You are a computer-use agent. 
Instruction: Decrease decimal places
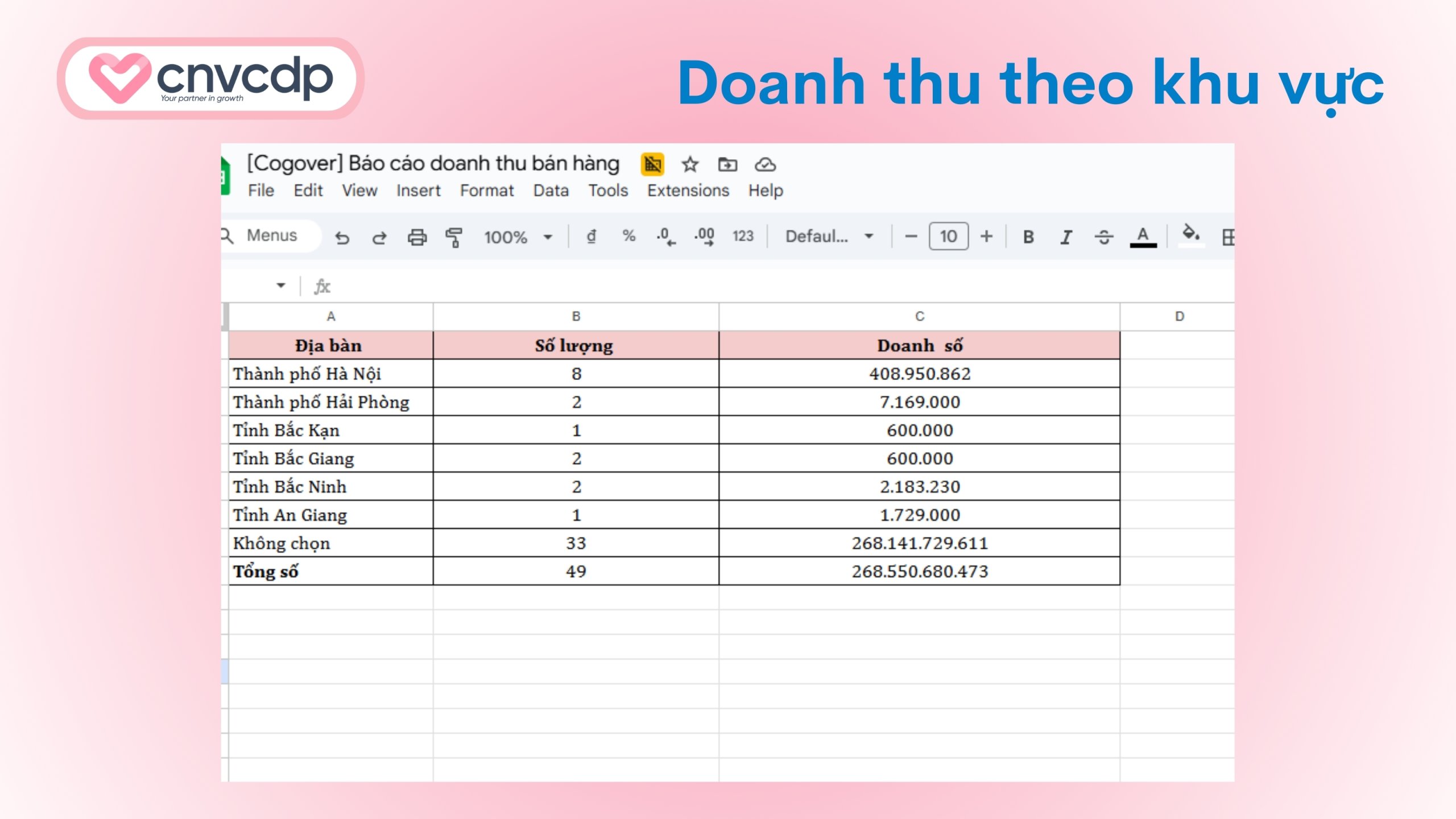(x=665, y=237)
